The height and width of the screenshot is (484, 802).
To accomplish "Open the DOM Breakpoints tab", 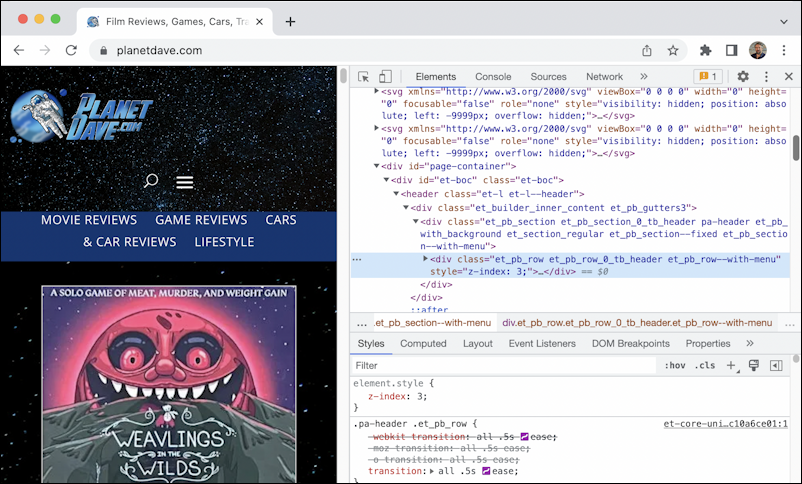I will tap(631, 343).
